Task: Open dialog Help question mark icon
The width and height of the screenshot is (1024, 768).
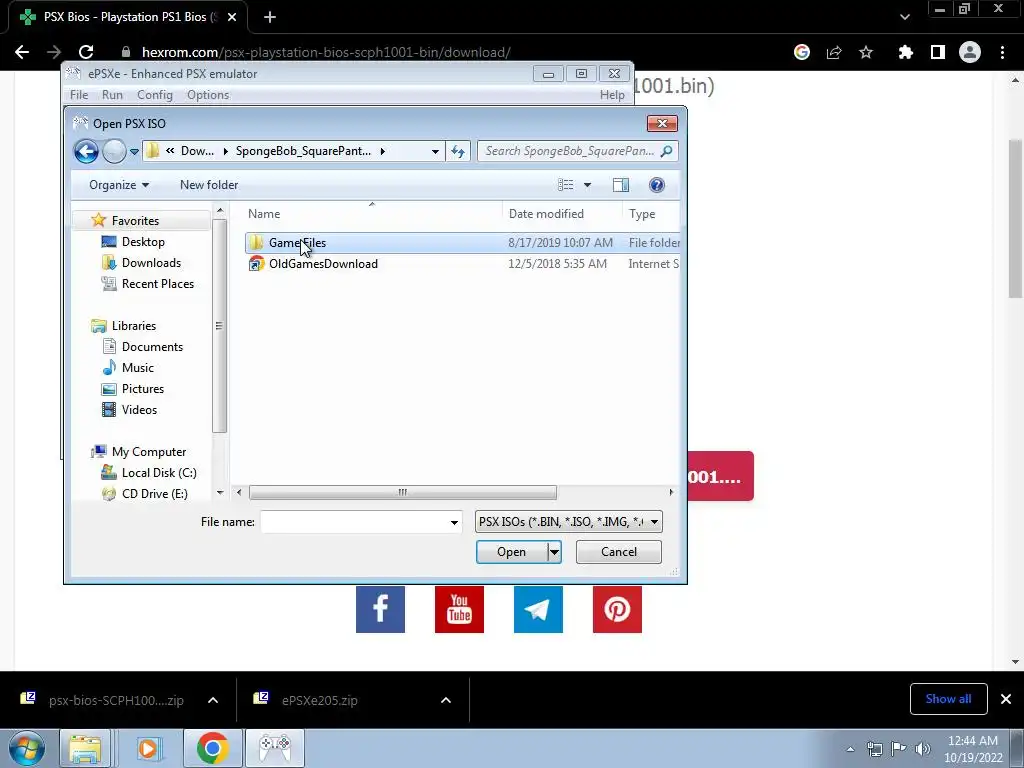Action: [656, 185]
